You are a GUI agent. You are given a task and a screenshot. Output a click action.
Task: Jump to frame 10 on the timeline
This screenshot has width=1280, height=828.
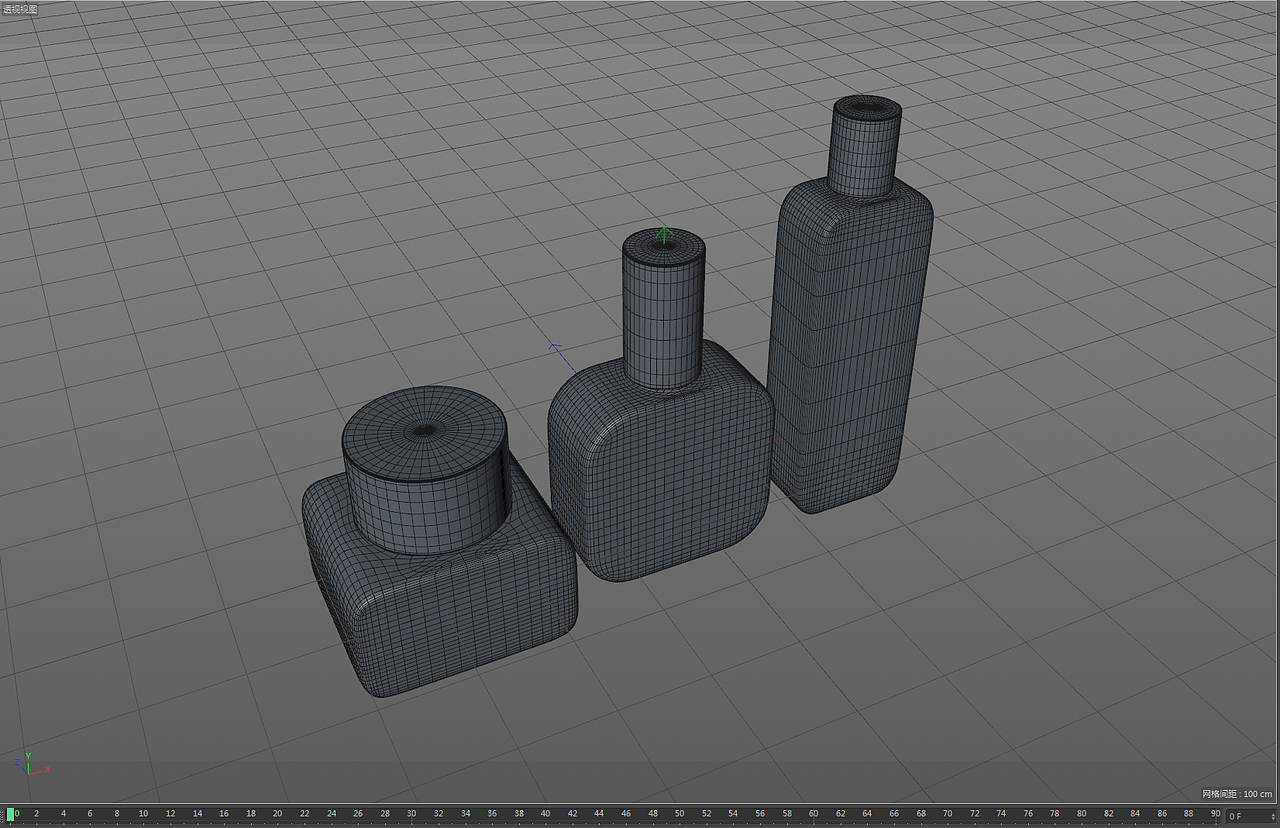pos(143,814)
